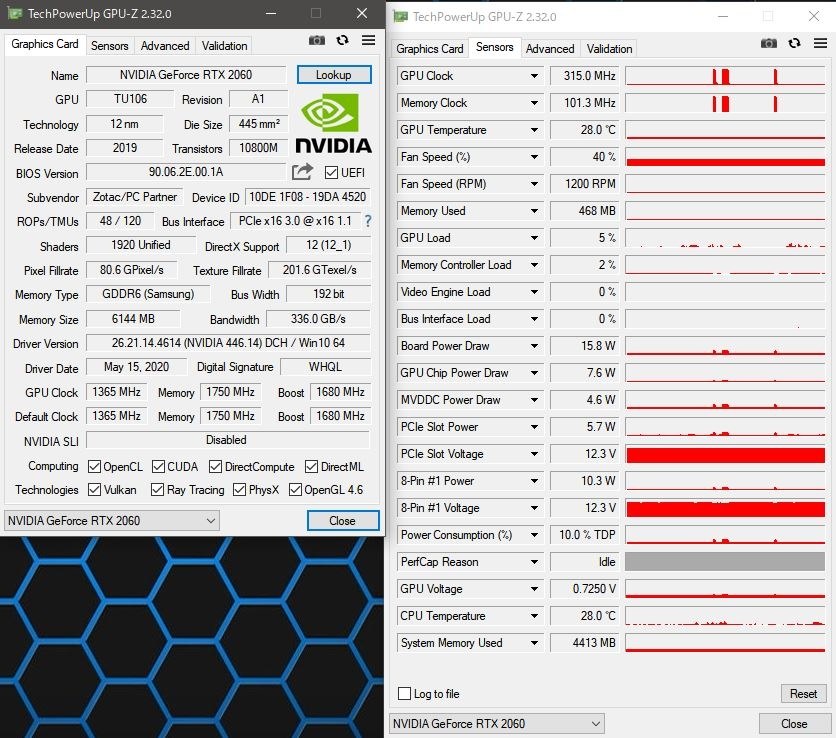Screen dimensions: 836x738
Task: Click the Lookup button
Action: point(334,75)
